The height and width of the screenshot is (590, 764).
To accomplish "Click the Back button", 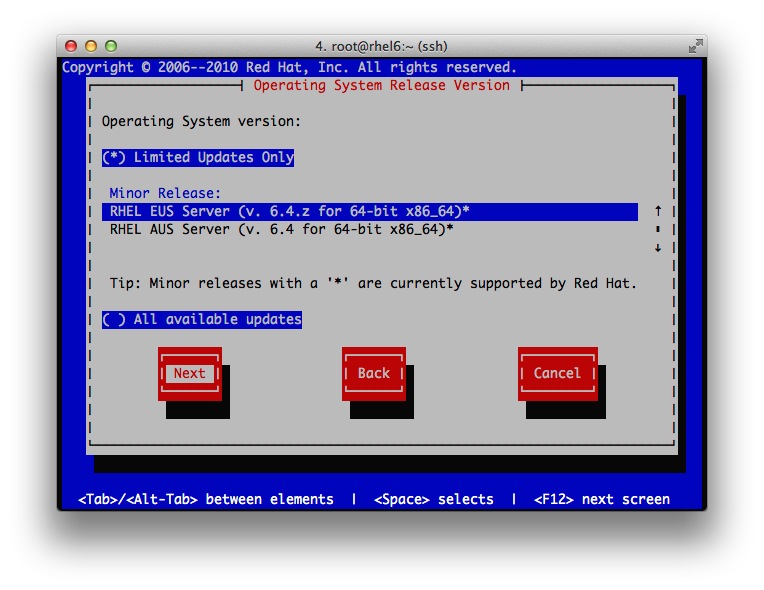I will [374, 374].
